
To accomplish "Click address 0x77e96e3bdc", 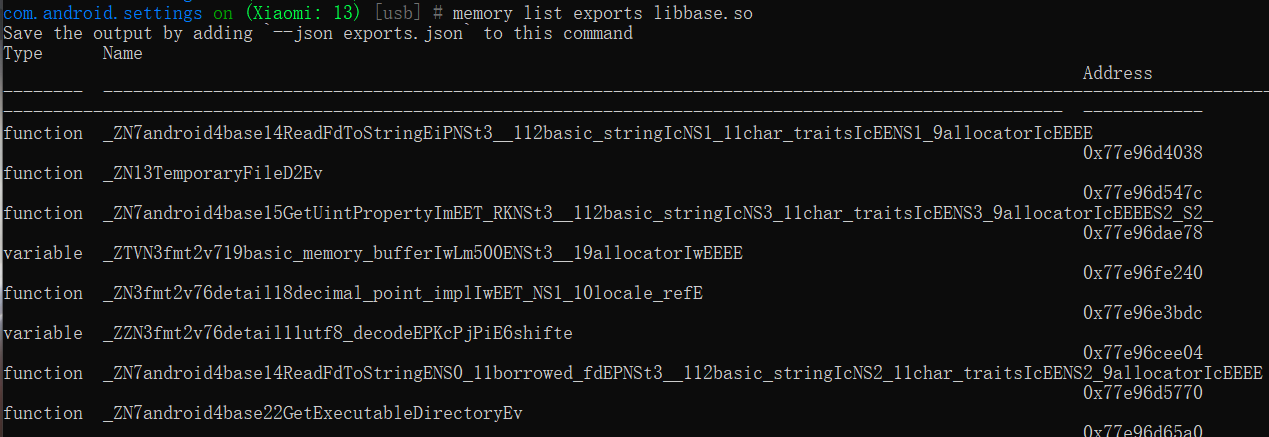I will (1142, 313).
